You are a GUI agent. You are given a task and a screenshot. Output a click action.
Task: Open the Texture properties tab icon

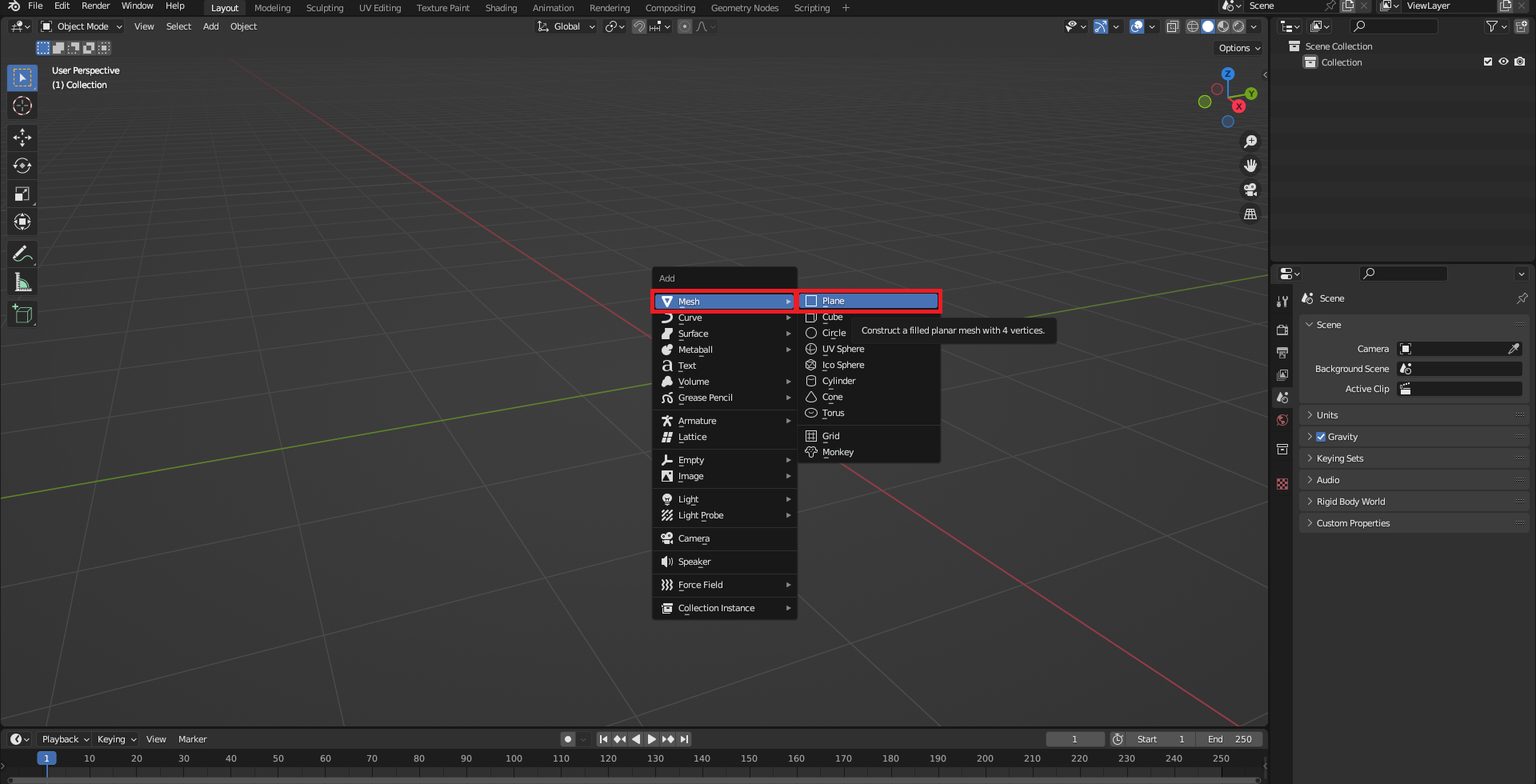click(1282, 484)
